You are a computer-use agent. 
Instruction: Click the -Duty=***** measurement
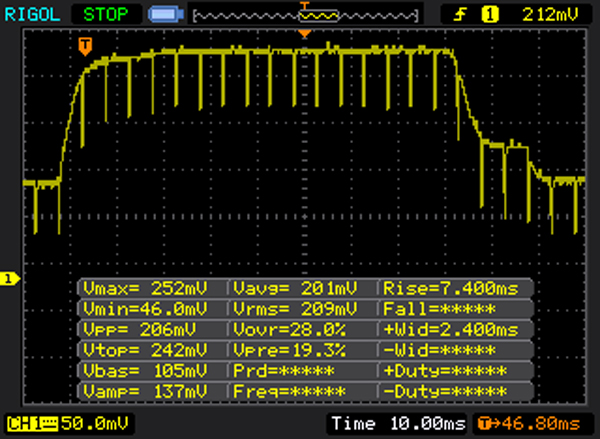point(445,392)
